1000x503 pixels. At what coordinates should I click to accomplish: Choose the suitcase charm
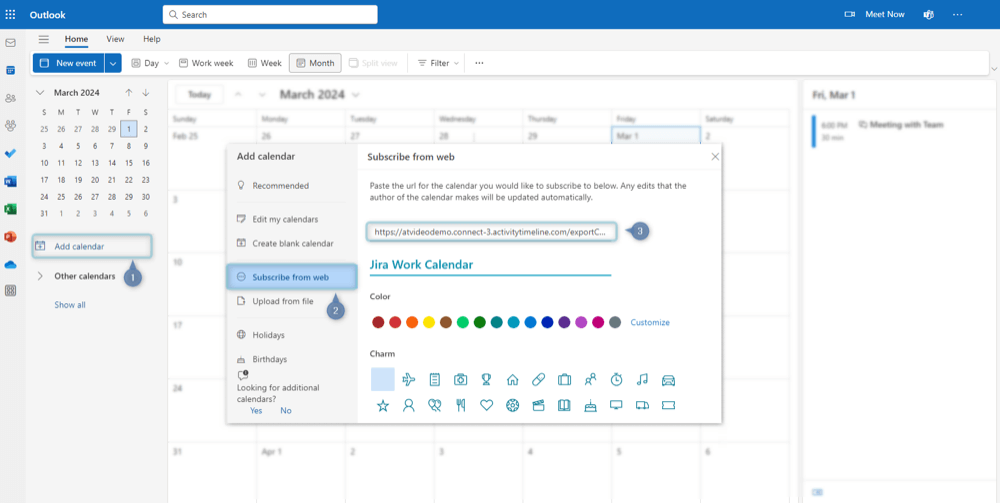point(564,380)
